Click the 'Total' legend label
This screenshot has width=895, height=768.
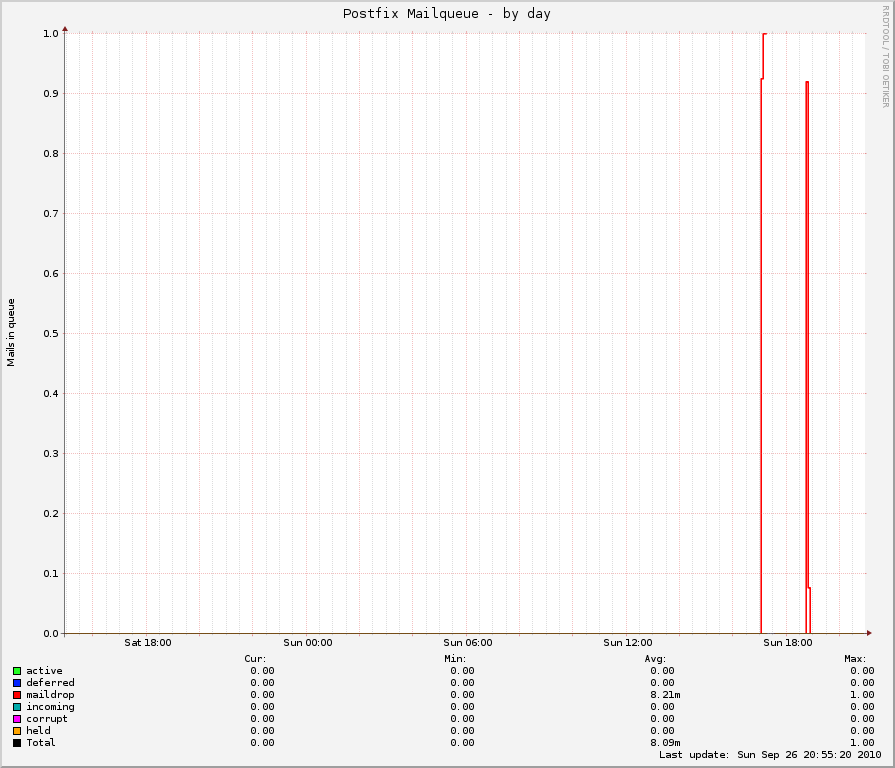click(41, 743)
